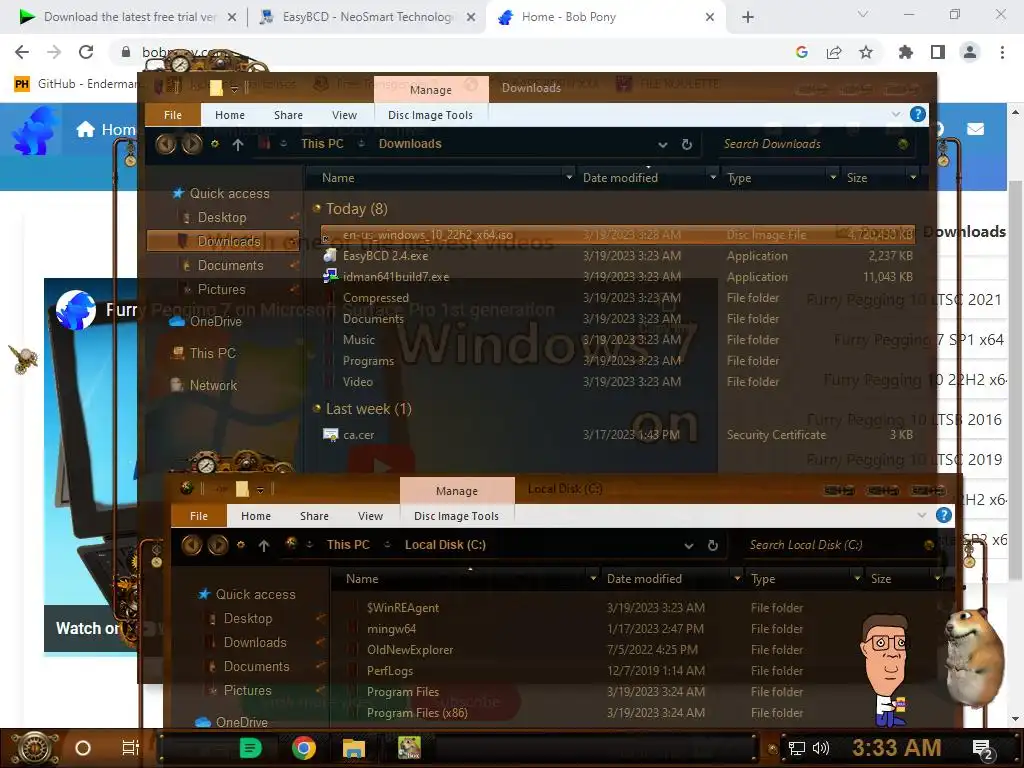The height and width of the screenshot is (768, 1024).
Task: Open Type column filter dropdown in Downloads
Action: pyautogui.click(x=833, y=178)
